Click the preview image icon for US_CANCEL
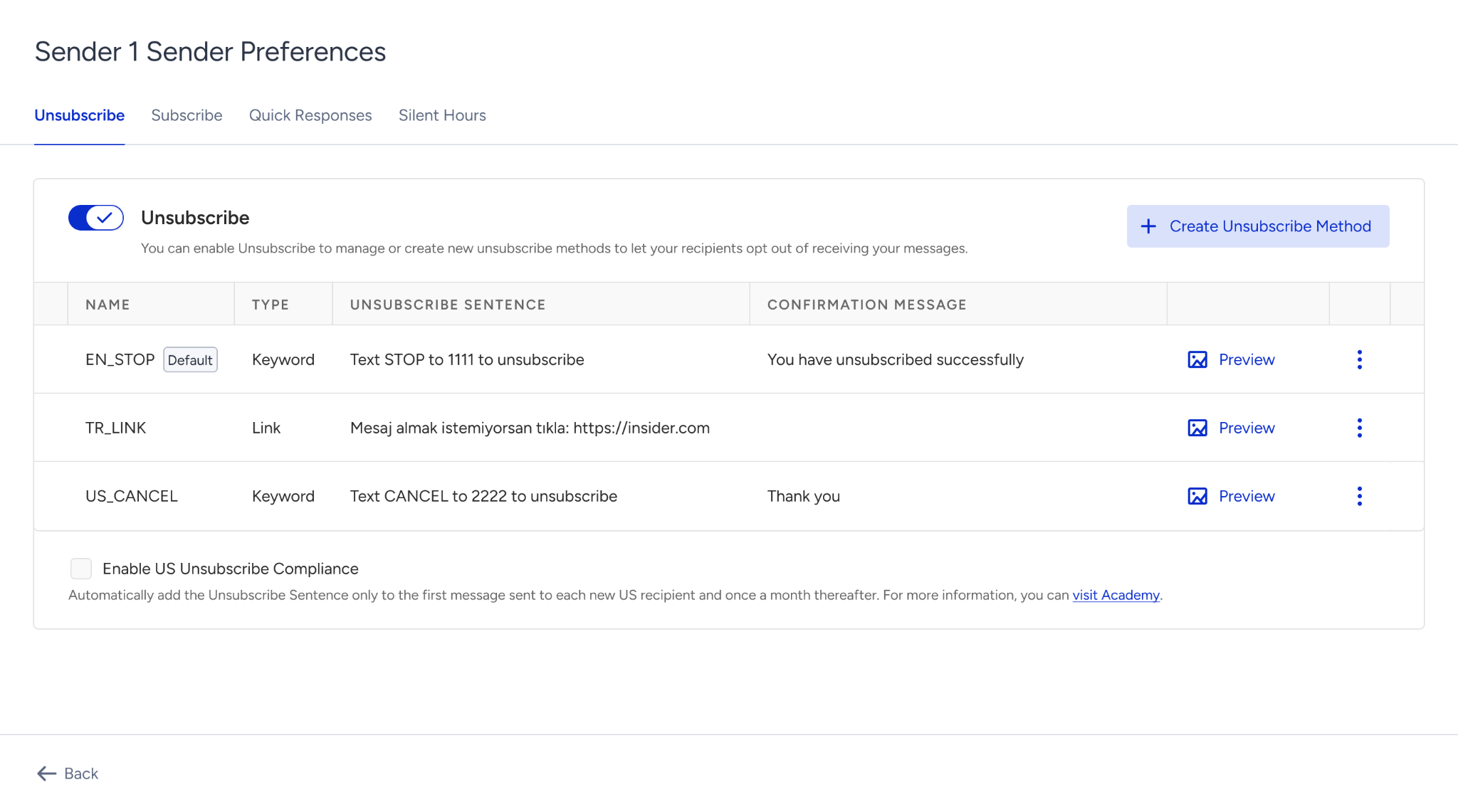The image size is (1458, 812). tap(1197, 496)
